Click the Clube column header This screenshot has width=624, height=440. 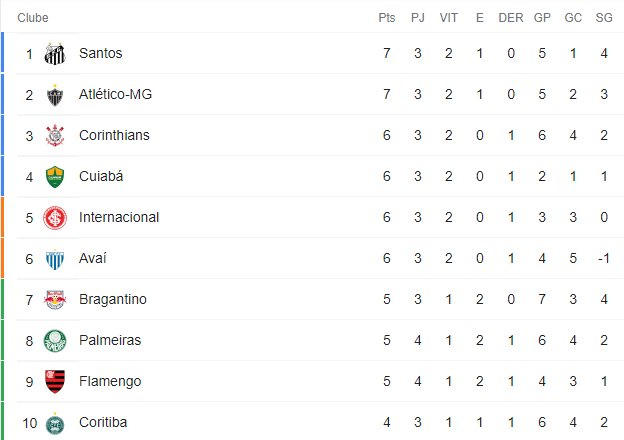(x=33, y=18)
